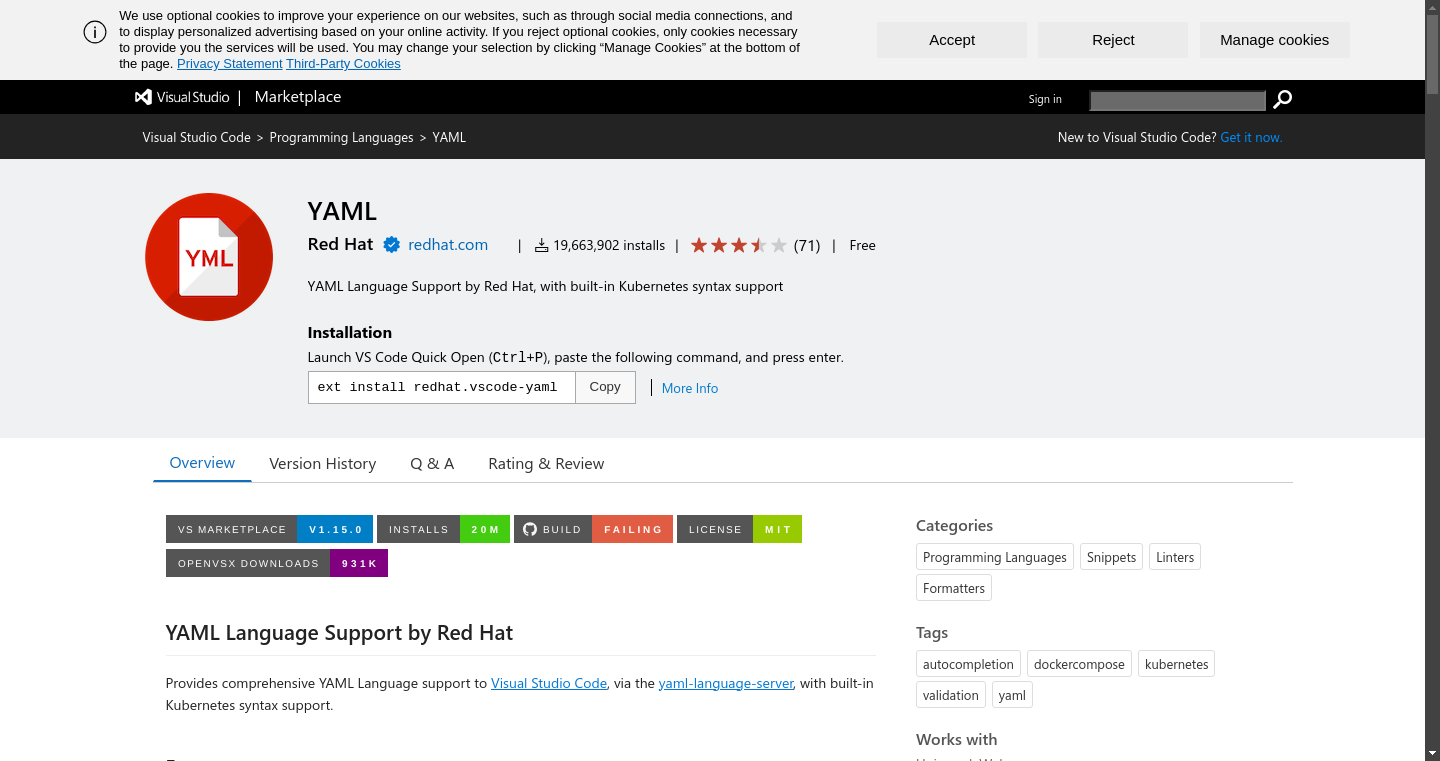The image size is (1440, 761).
Task: Click the kubernetes tag
Action: 1176,664
